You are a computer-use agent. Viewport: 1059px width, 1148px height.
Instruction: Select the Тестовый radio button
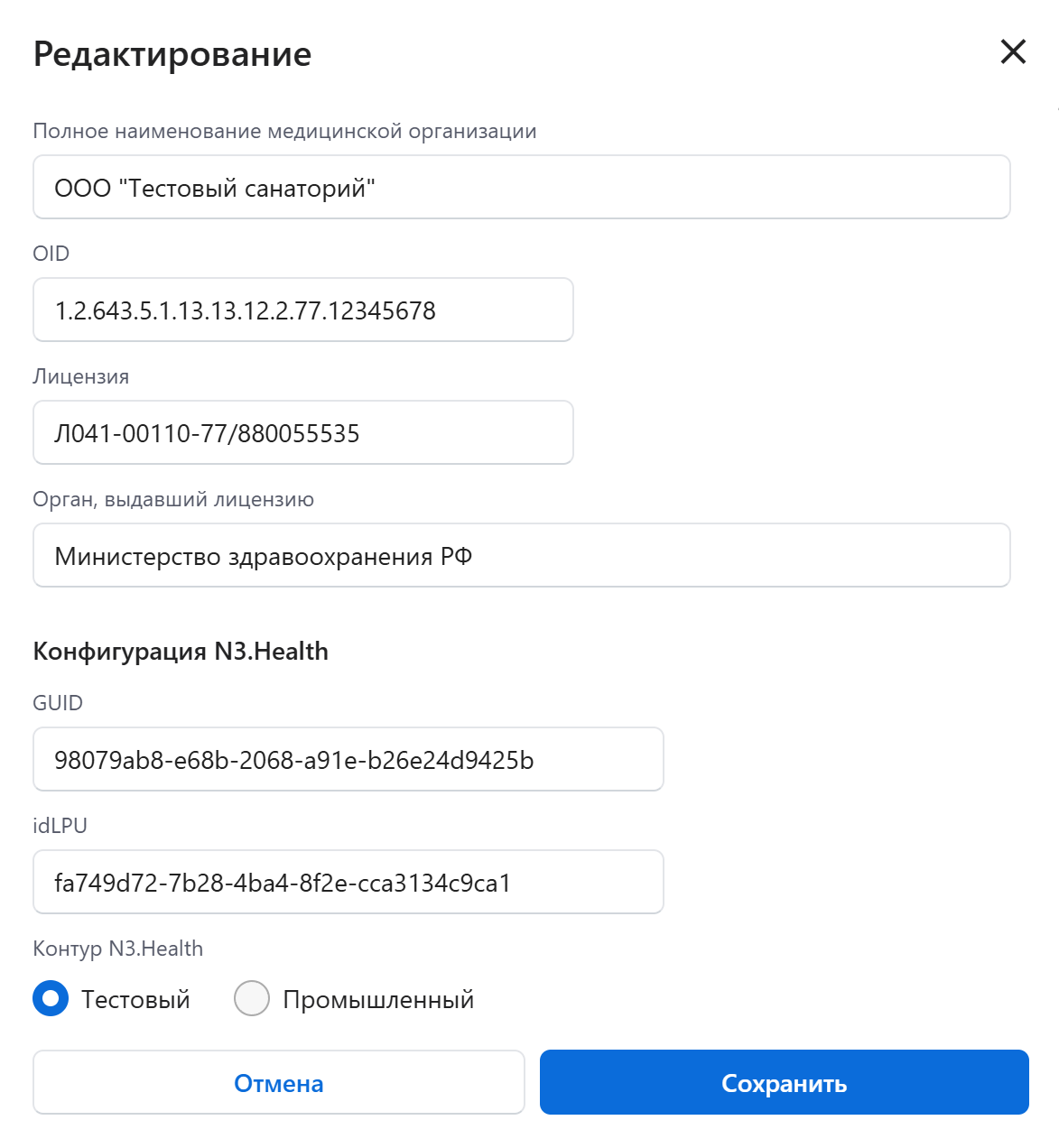point(51,999)
